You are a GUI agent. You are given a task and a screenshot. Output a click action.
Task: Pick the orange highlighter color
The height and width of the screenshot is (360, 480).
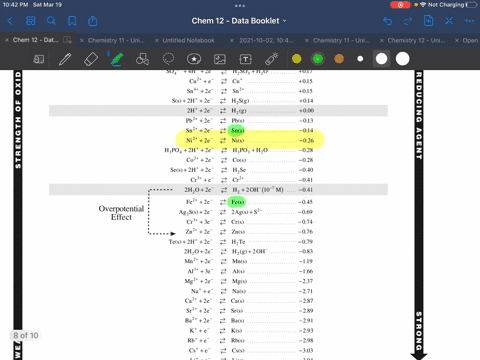pos(339,59)
